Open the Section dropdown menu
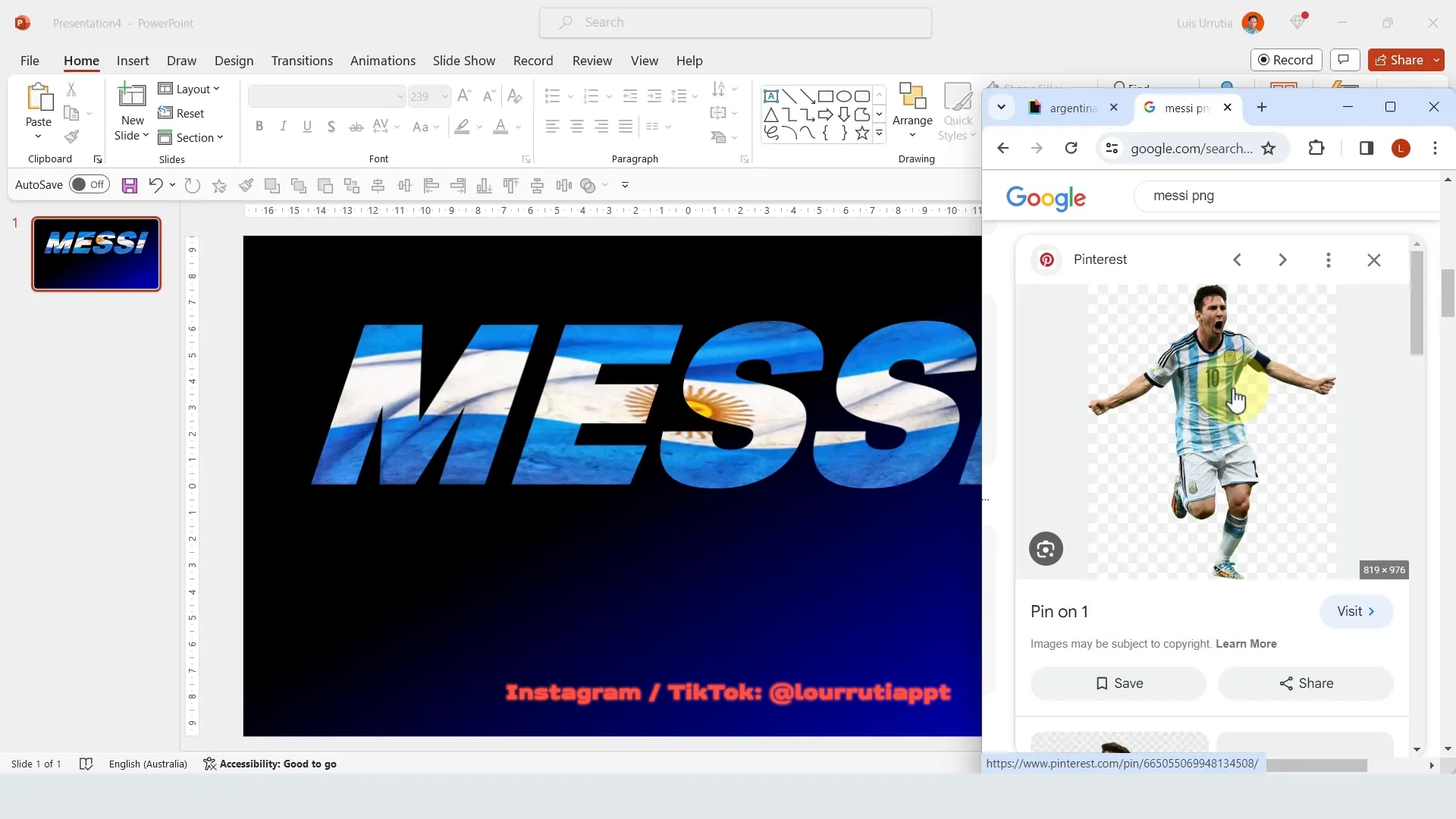The height and width of the screenshot is (819, 1456). (191, 138)
